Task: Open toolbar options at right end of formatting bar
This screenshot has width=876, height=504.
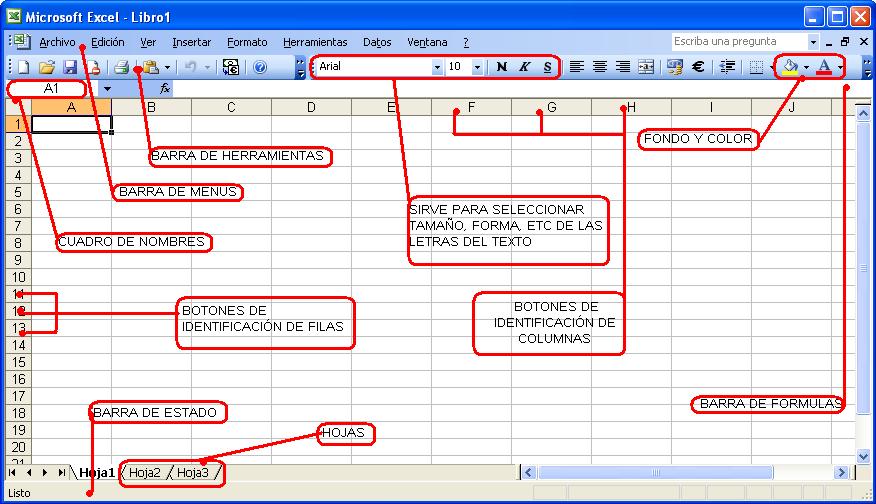Action: pos(867,68)
